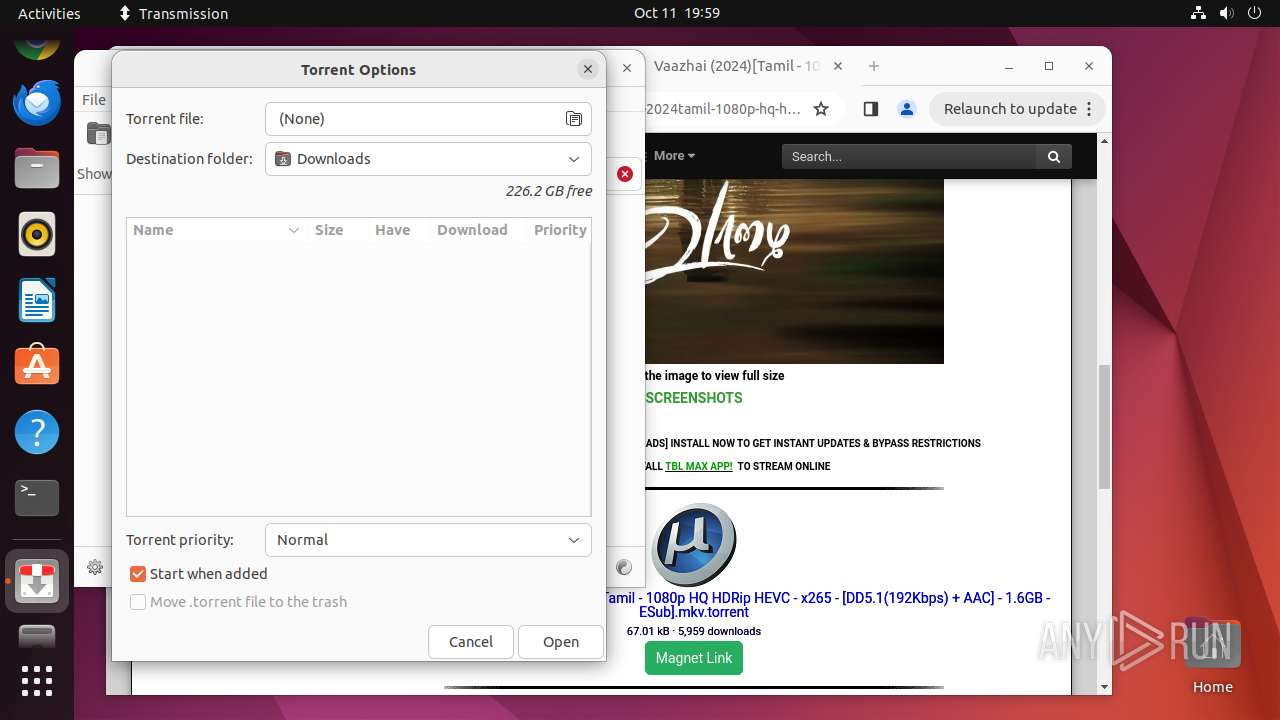Click the red remove icon in Transmission
1280x720 pixels.
[x=625, y=174]
